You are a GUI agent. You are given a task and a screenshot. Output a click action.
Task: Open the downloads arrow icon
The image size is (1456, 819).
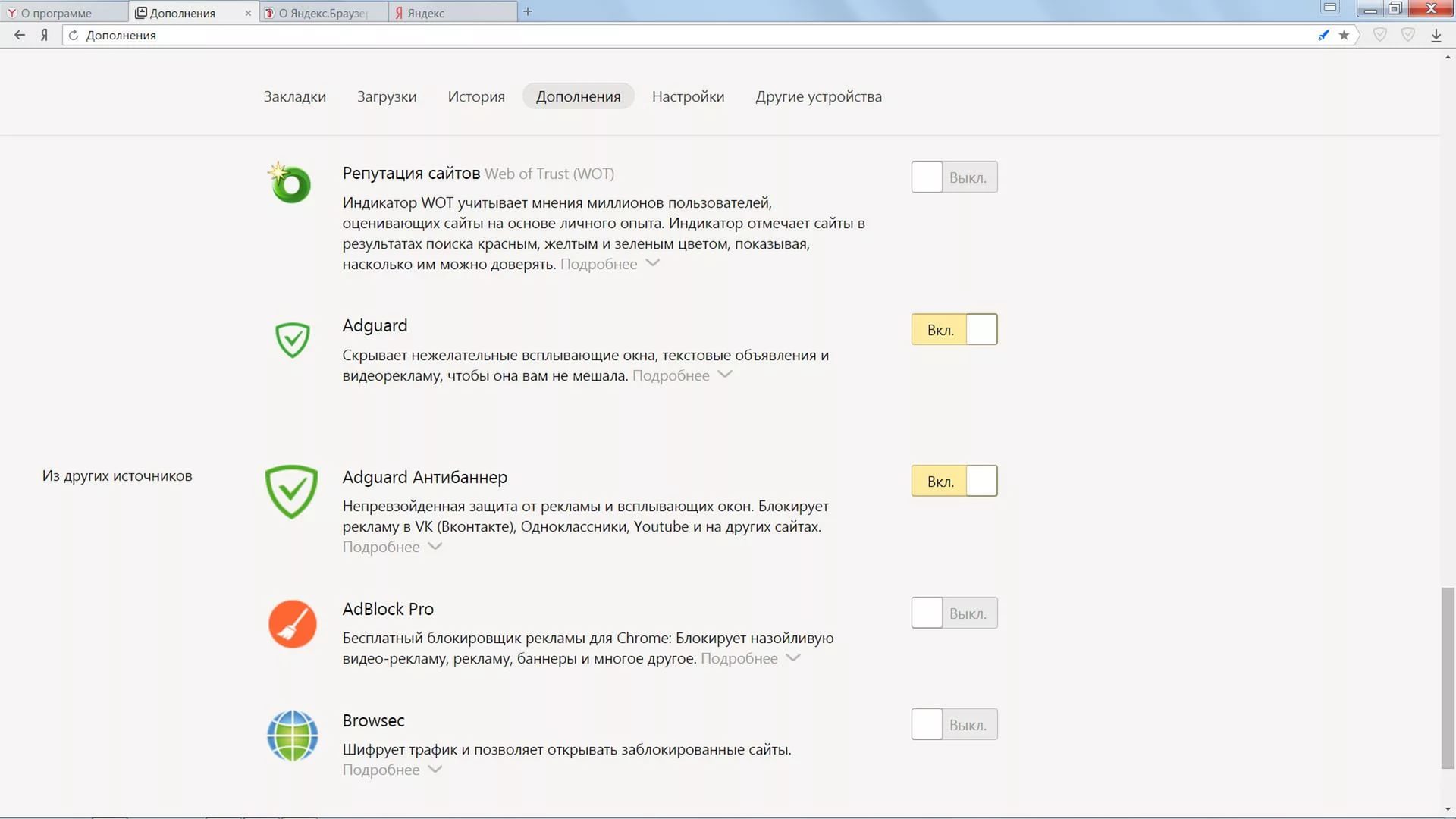[1436, 35]
